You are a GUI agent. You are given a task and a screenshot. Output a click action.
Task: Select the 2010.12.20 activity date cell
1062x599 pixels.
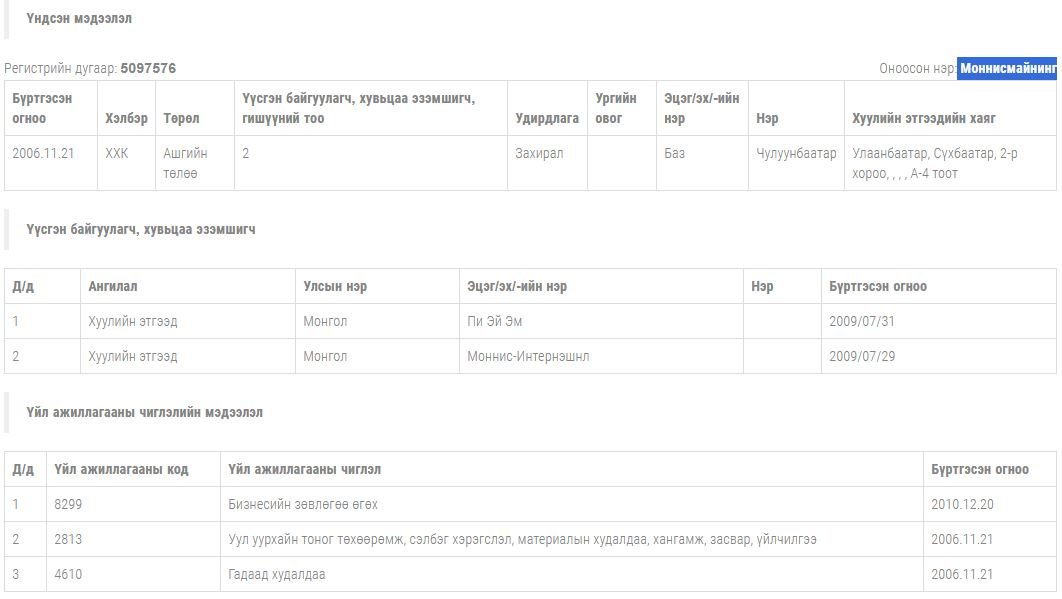pos(962,504)
